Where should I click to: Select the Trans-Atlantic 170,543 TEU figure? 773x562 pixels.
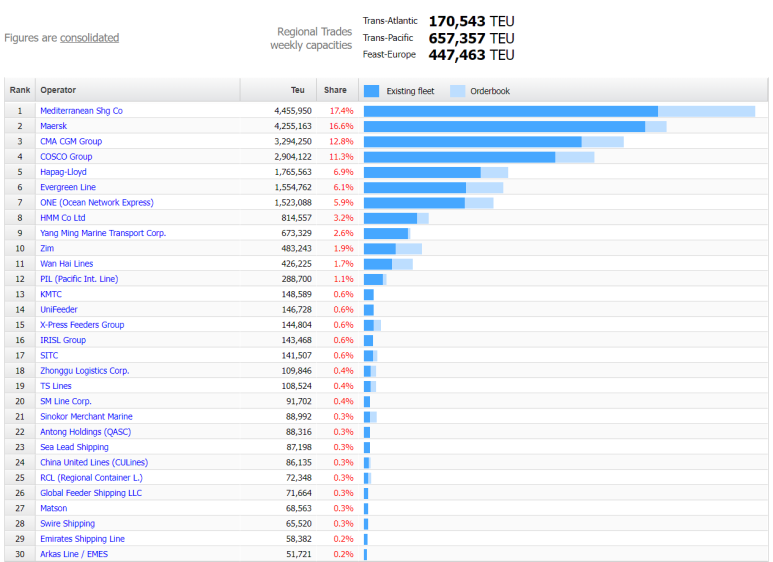(471, 21)
